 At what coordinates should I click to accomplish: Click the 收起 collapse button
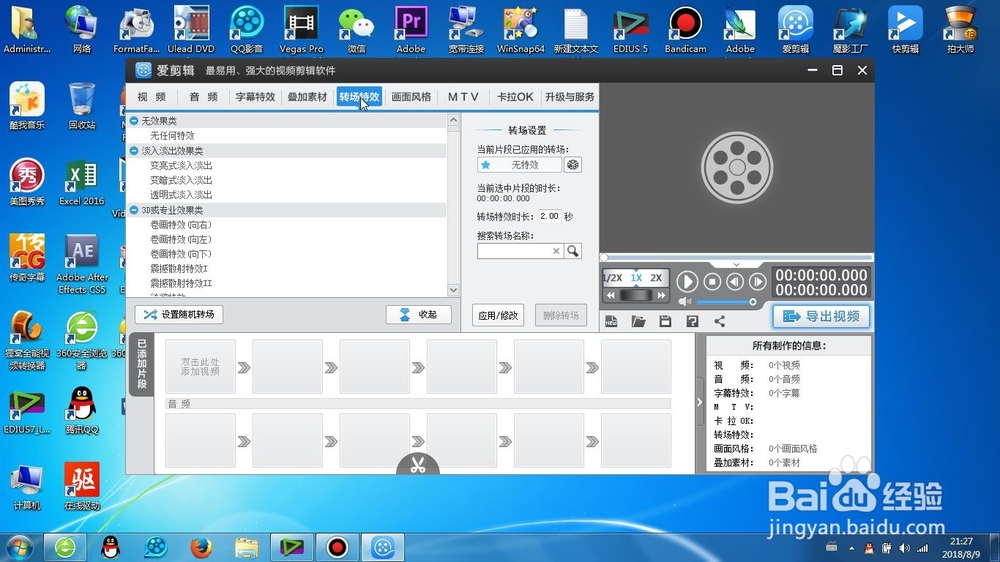[418, 314]
